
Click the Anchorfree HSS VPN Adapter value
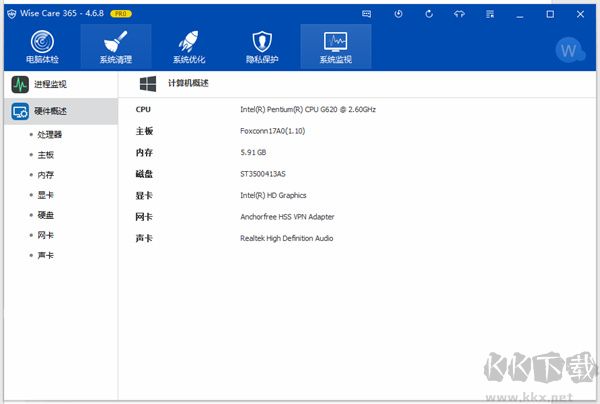click(x=287, y=217)
